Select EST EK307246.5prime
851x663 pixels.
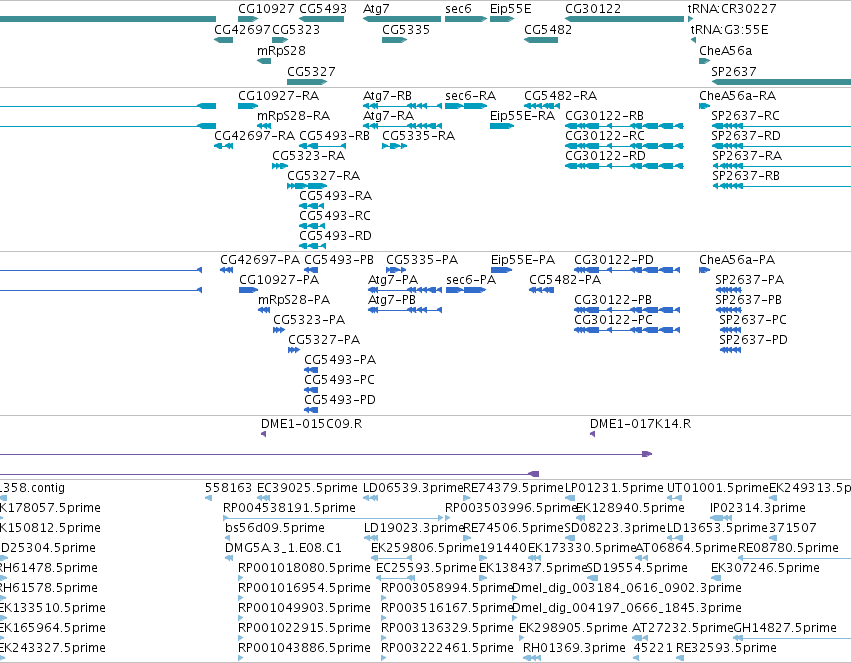click(765, 568)
